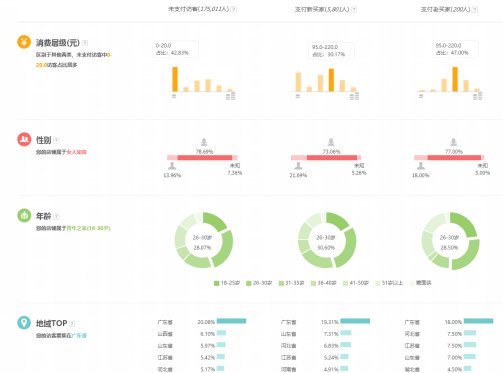Click the teal 广东省 link under 地域TOP
The width and height of the screenshot is (503, 373).
[79, 335]
